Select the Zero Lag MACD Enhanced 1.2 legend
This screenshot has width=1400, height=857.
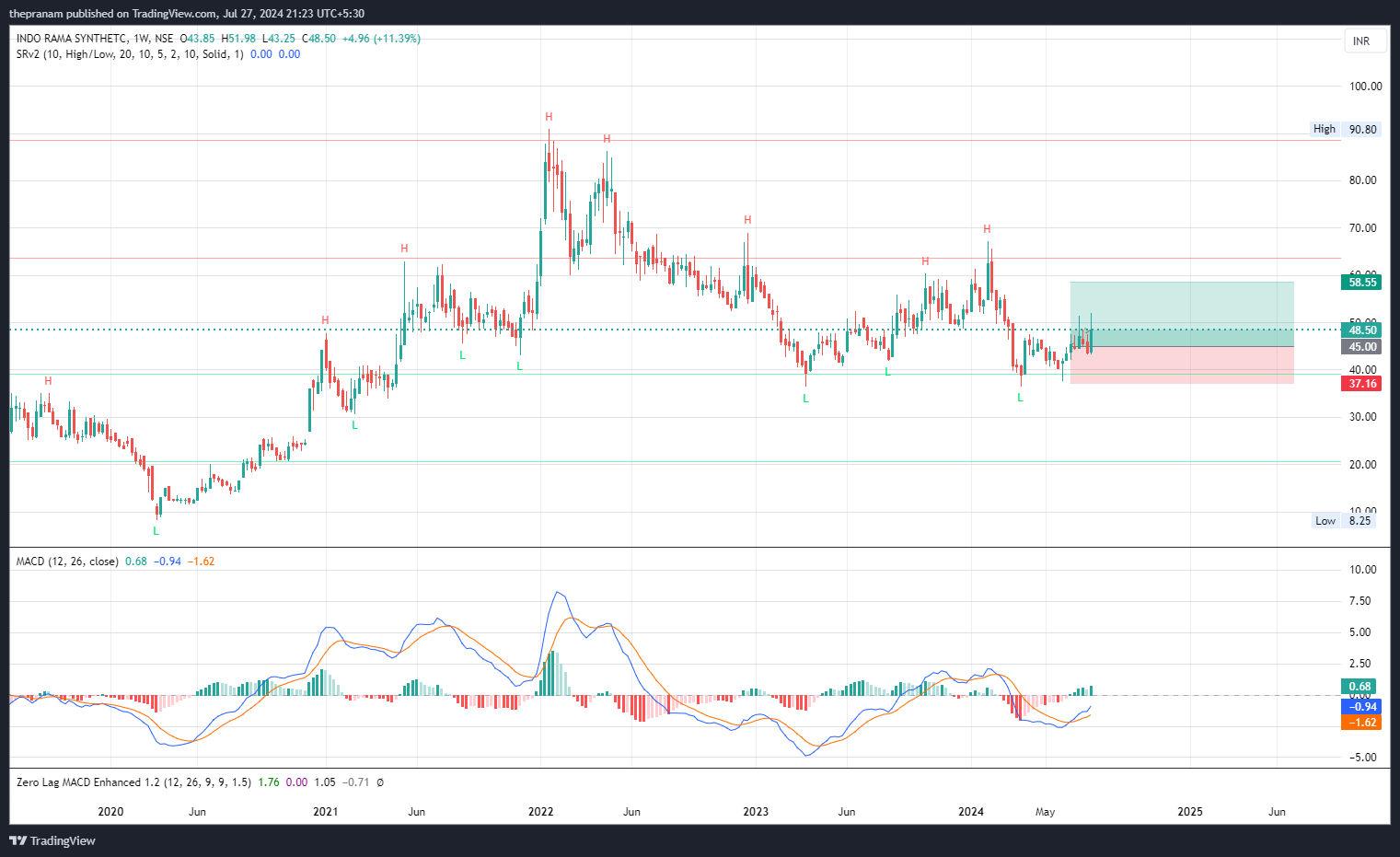[133, 782]
